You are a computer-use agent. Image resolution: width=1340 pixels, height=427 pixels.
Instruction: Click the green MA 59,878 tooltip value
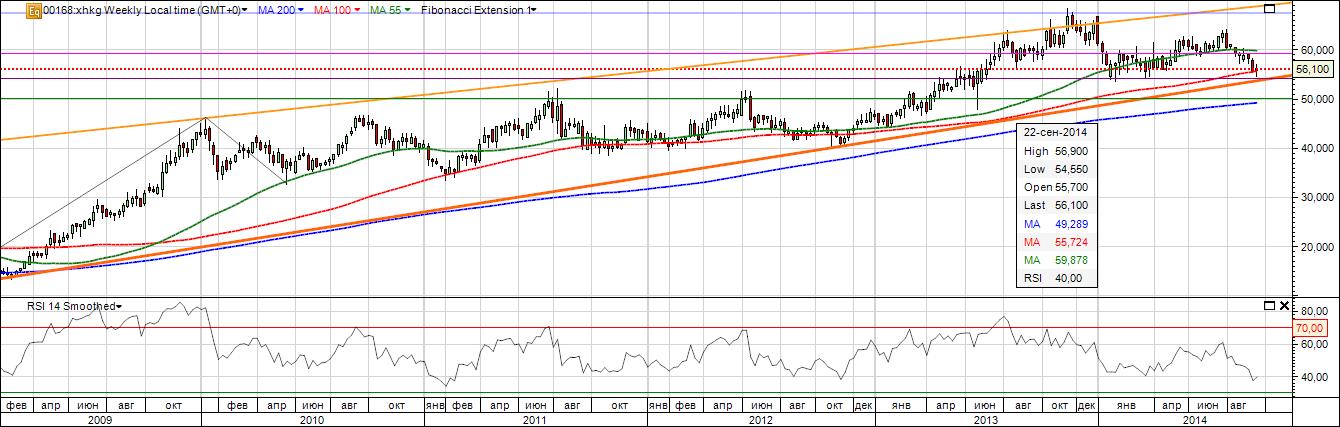pos(1073,260)
